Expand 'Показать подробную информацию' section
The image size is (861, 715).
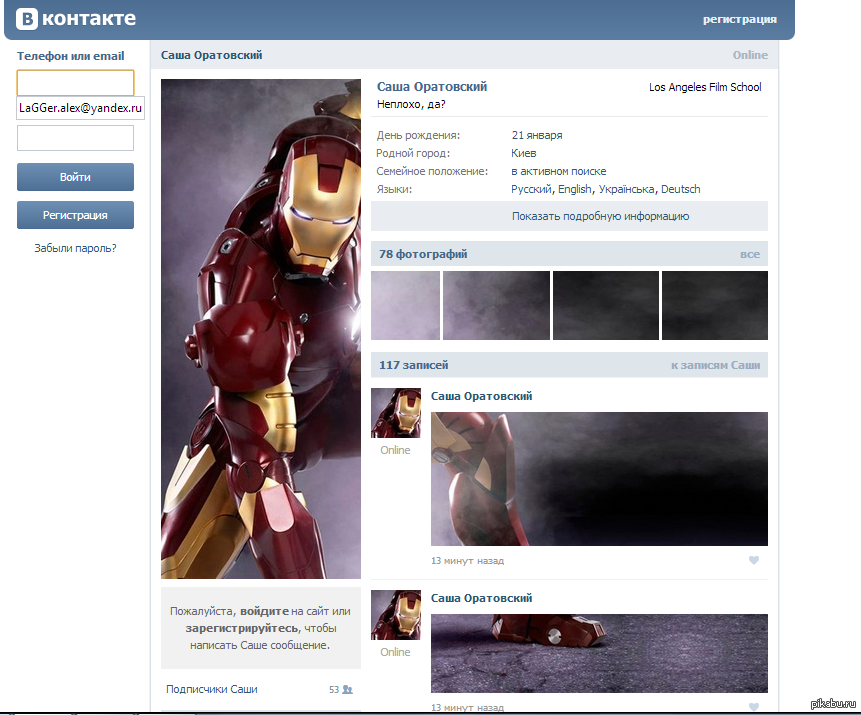(x=569, y=216)
